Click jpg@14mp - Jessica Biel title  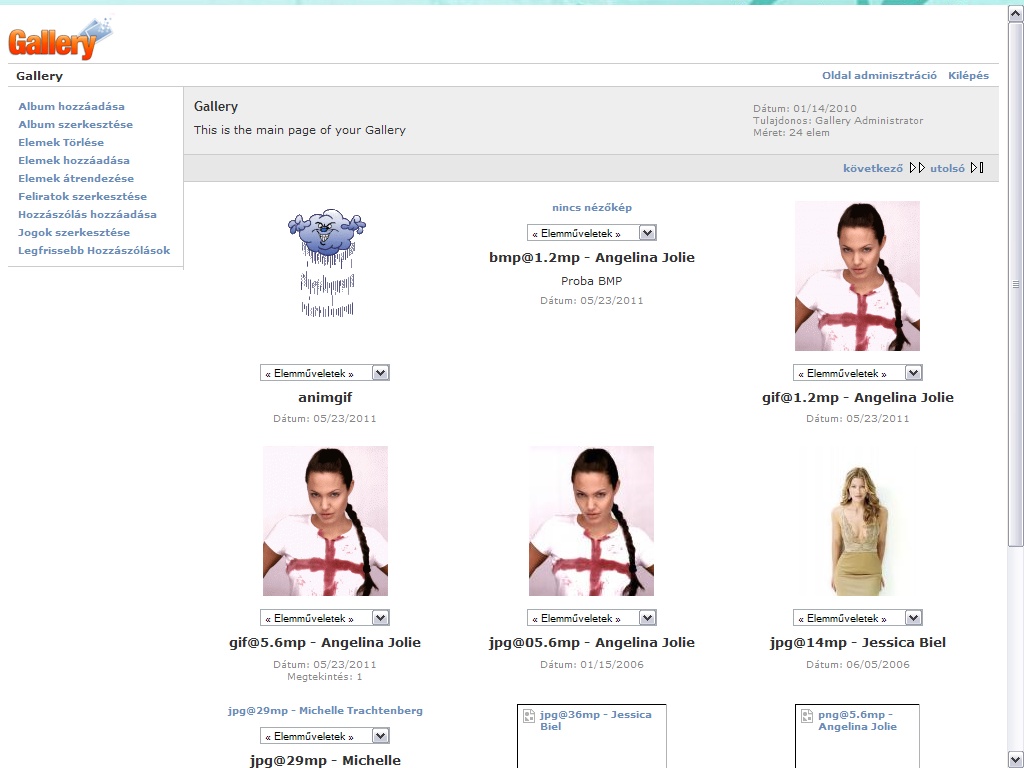pyautogui.click(x=857, y=643)
